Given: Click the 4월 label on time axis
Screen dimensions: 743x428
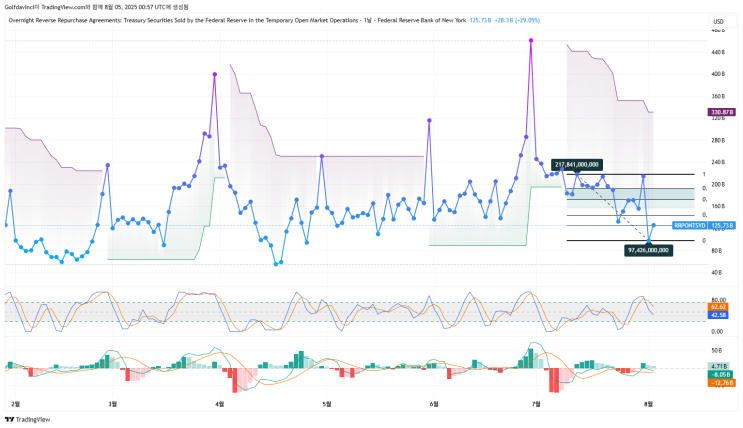Looking at the screenshot, I should (x=219, y=404).
